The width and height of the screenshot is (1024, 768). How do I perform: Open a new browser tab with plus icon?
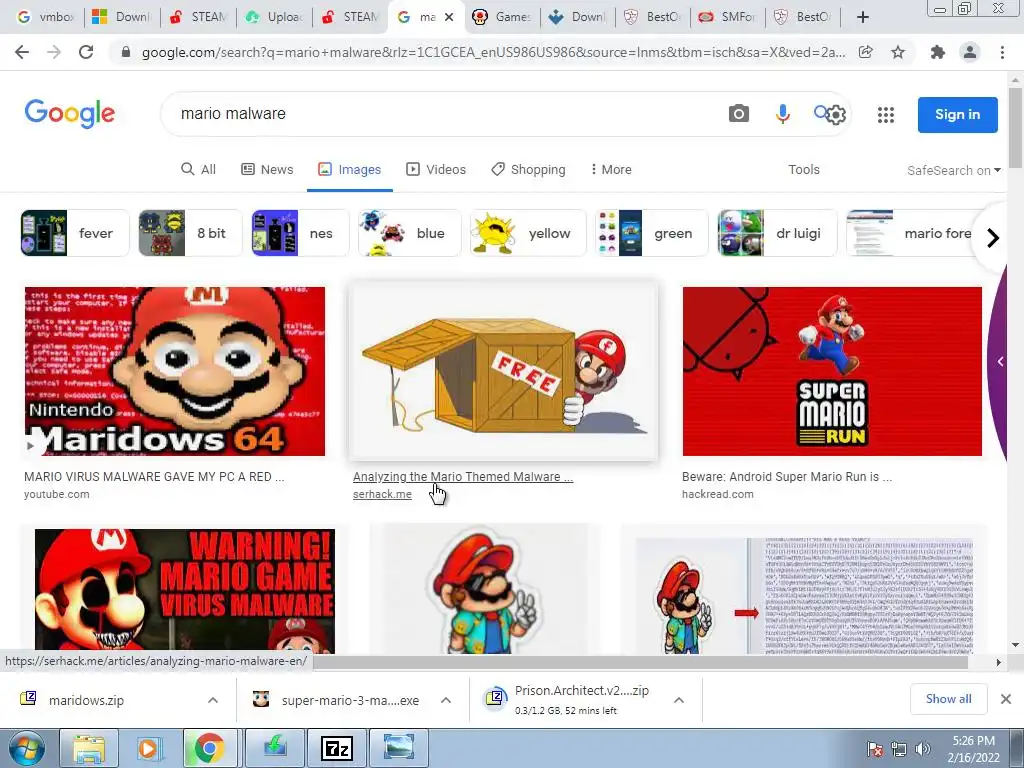pyautogui.click(x=863, y=17)
